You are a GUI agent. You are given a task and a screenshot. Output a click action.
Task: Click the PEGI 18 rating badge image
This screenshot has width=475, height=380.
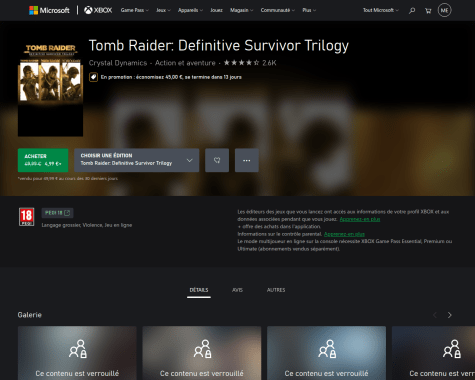click(x=26, y=217)
